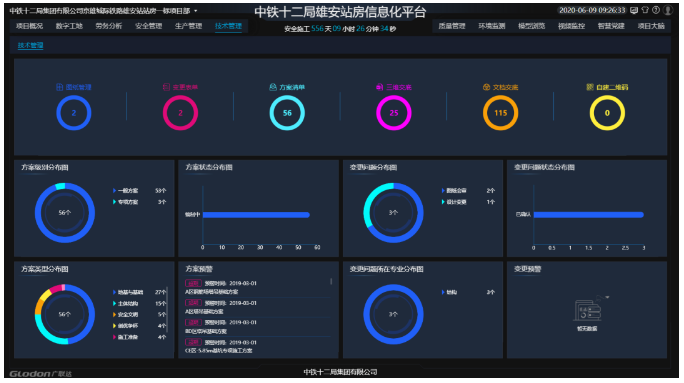Screen dimensions: 684x383
Task: Click the blue bar in 方案状态分布图
Action: 256,215
